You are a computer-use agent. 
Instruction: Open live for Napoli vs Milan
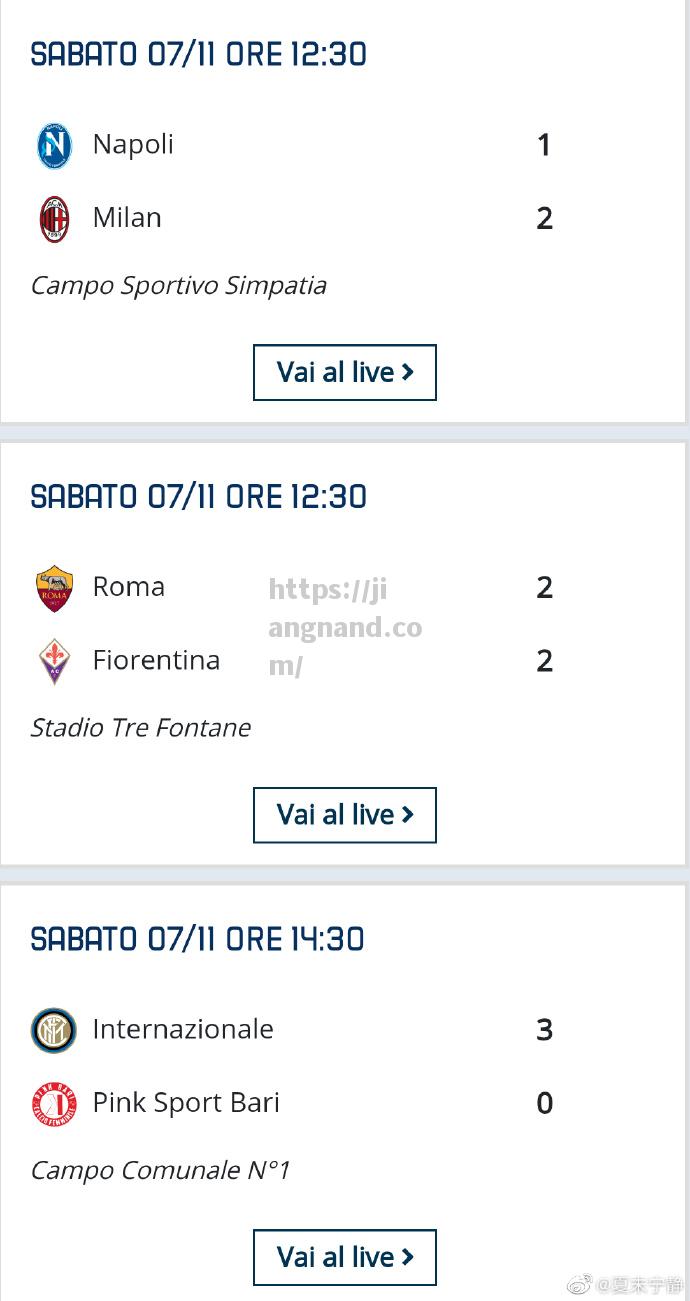(345, 372)
